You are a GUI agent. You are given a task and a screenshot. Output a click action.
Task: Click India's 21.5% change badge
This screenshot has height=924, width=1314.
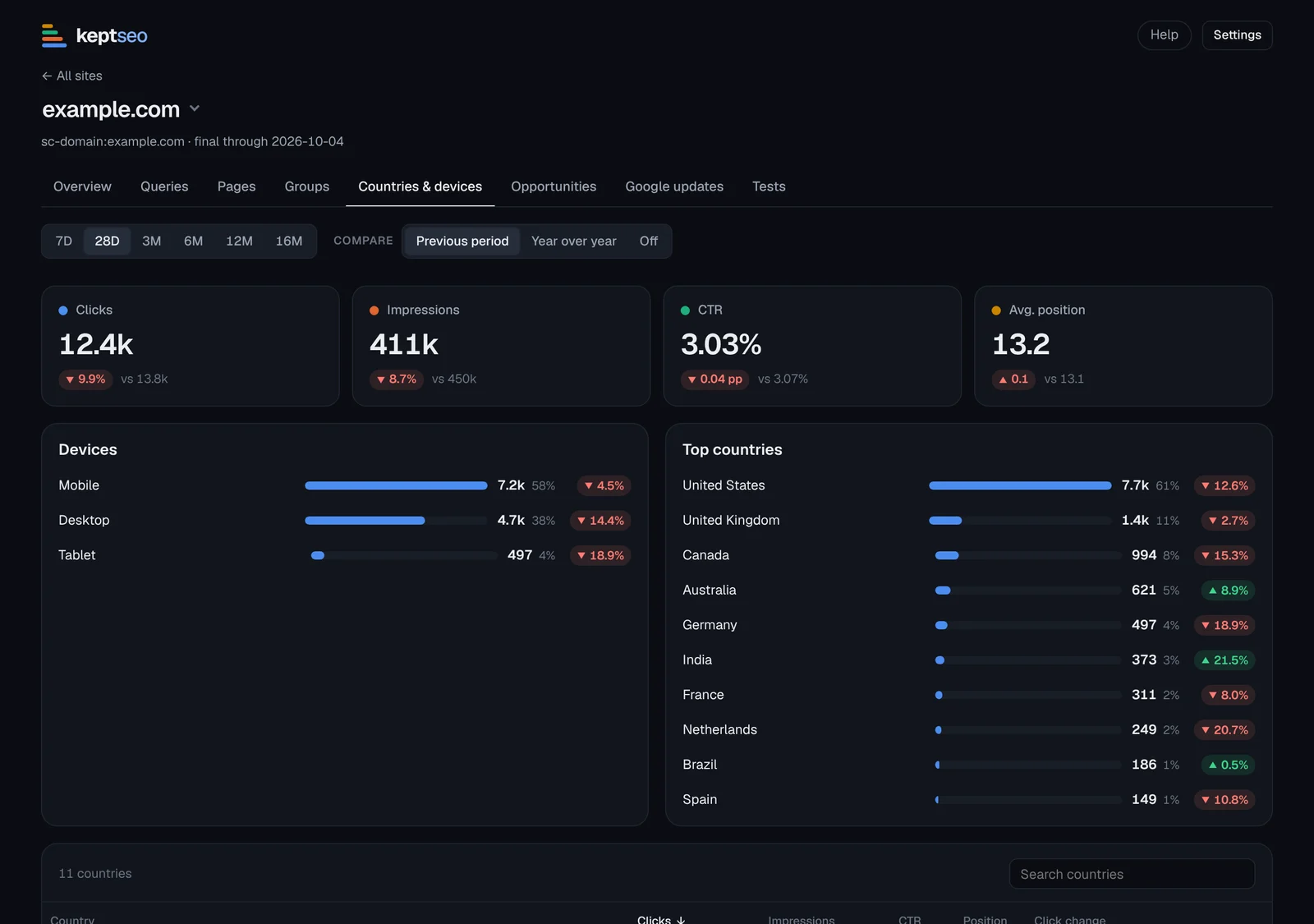point(1224,660)
